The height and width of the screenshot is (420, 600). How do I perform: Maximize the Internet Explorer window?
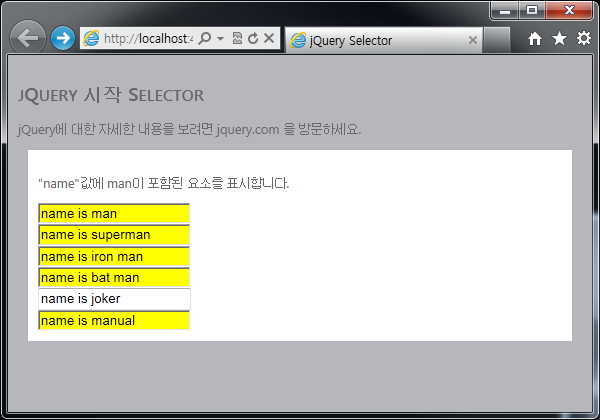(x=532, y=10)
